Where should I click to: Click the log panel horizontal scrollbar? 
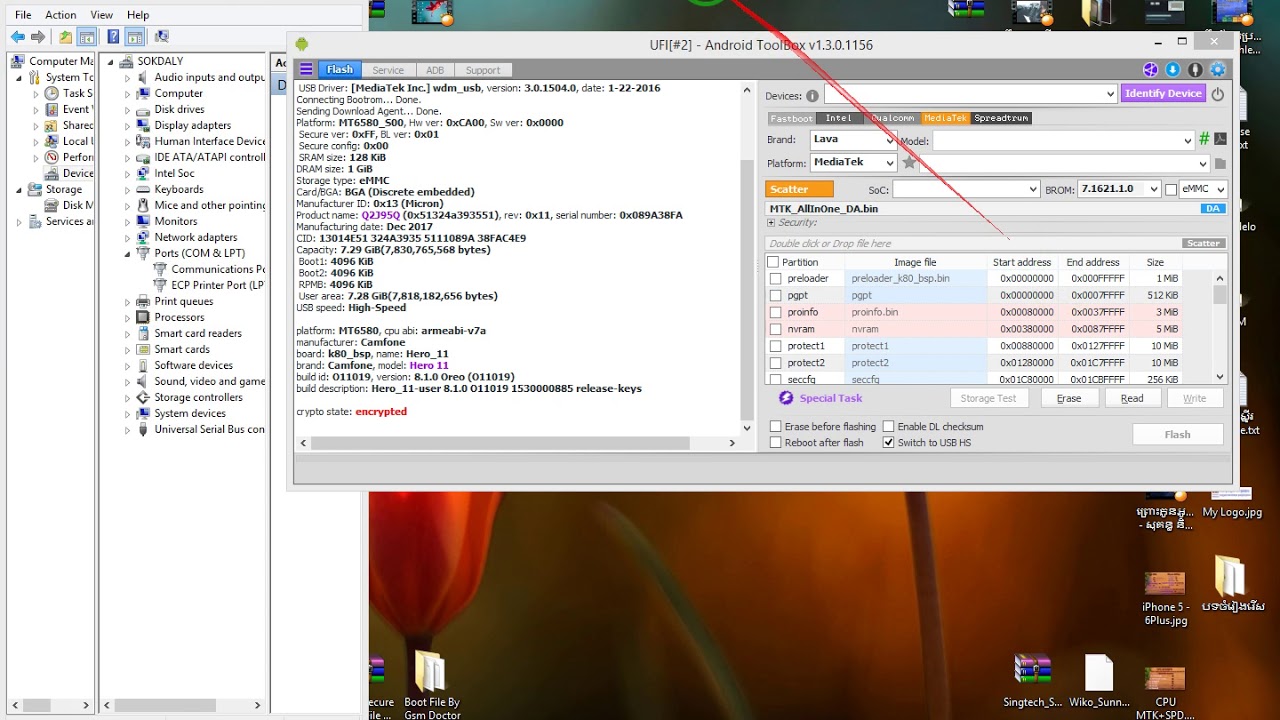tap(518, 442)
